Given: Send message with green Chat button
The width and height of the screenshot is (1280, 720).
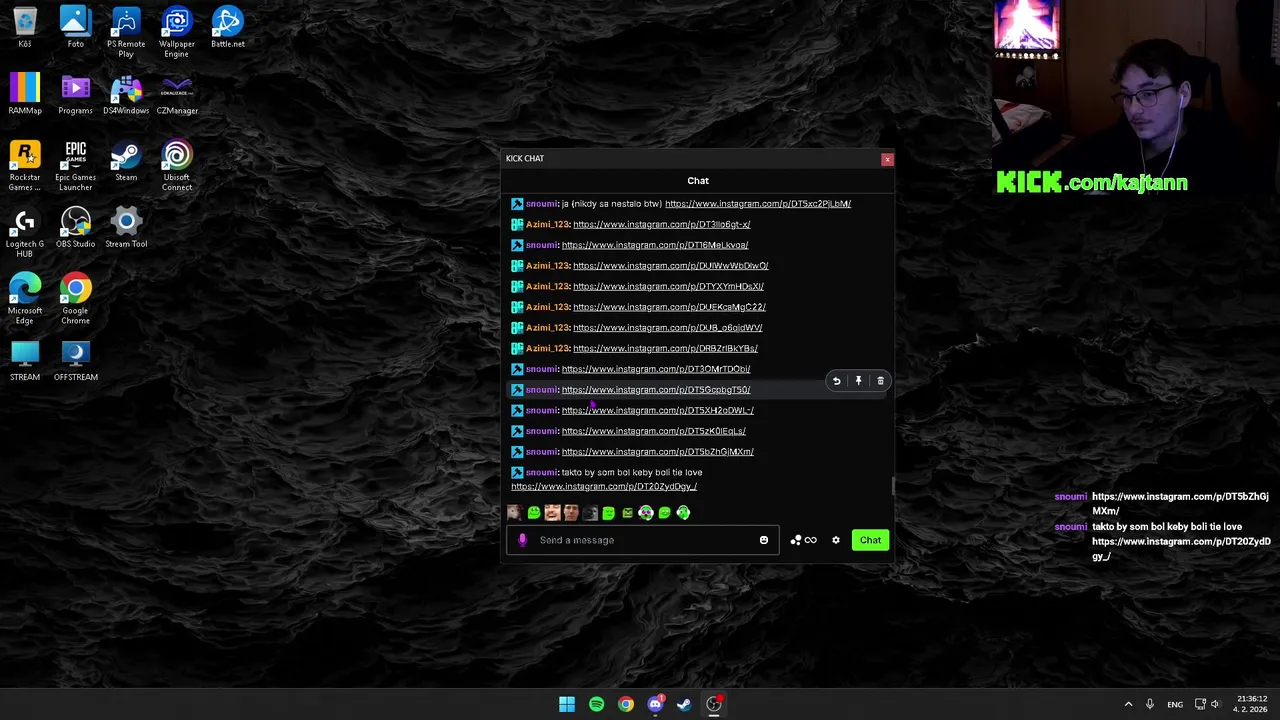Looking at the screenshot, I should [x=870, y=540].
